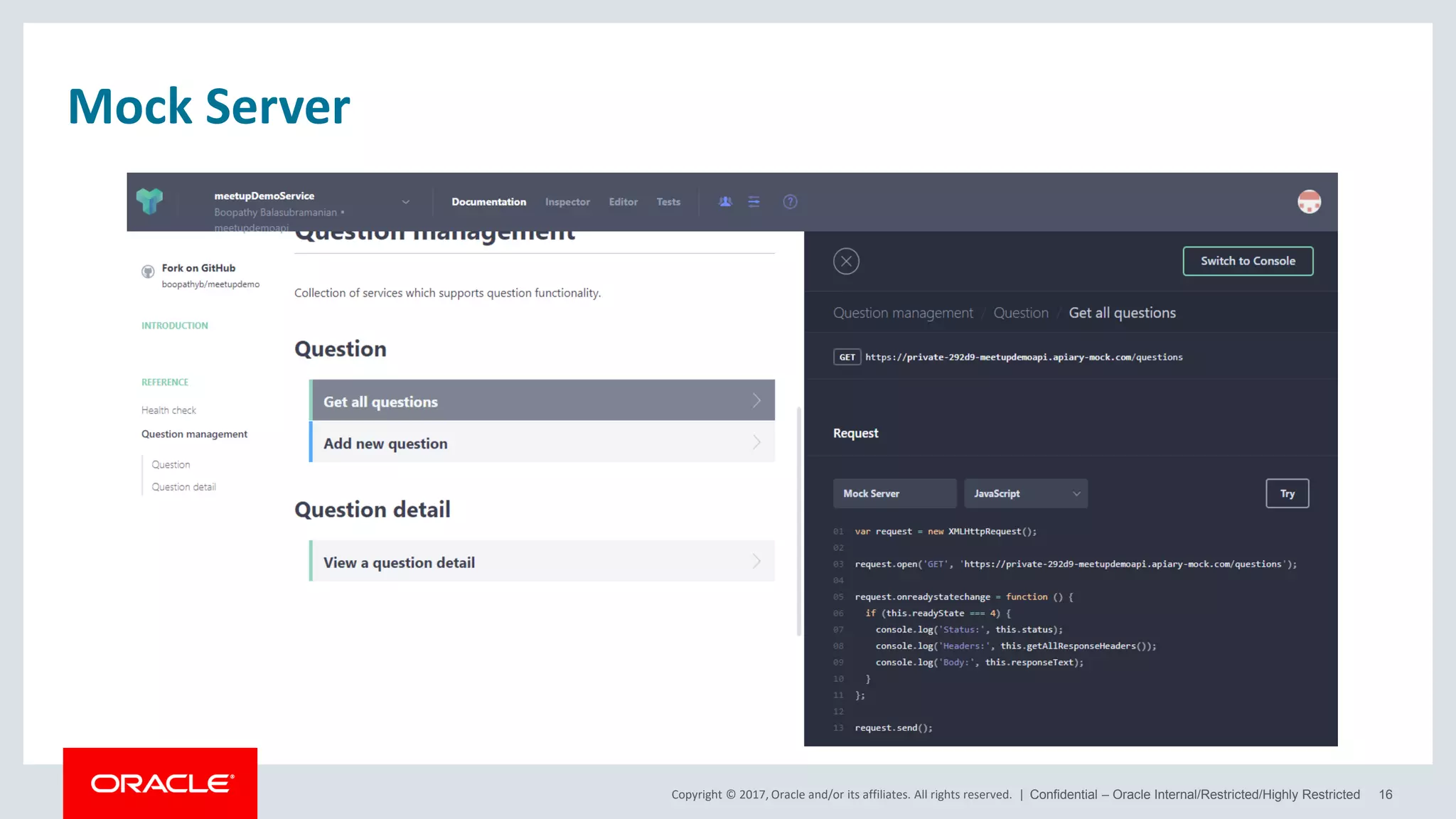Click the GitHub octocat icon
Screen dimensions: 1456x819
coord(148,272)
